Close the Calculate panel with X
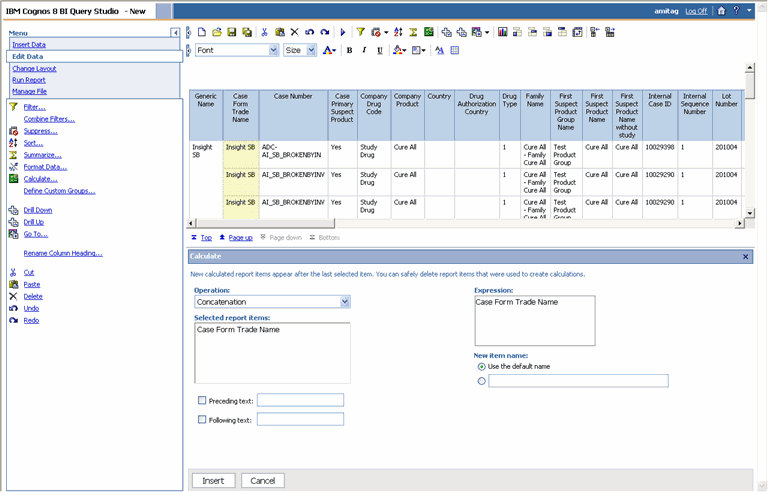The height and width of the screenshot is (492, 768). tap(746, 257)
